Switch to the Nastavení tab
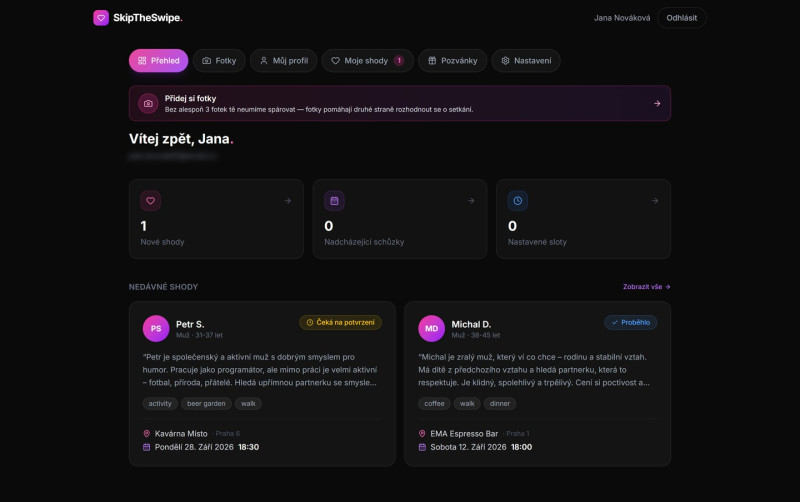800x502 pixels. click(x=526, y=61)
